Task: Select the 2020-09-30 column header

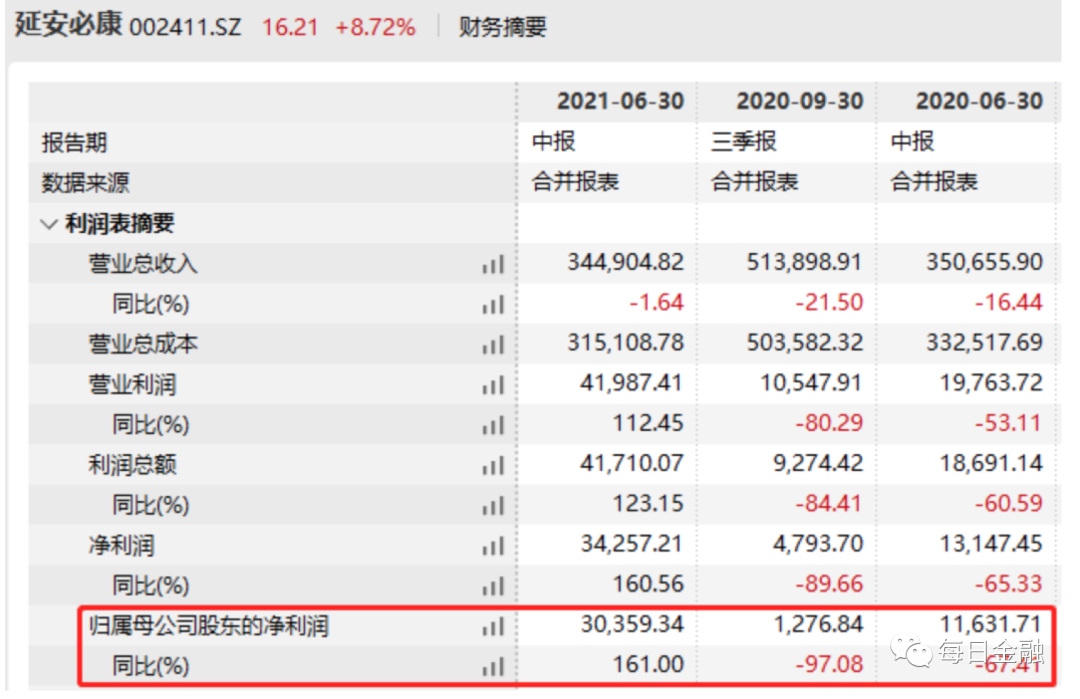Action: point(800,101)
